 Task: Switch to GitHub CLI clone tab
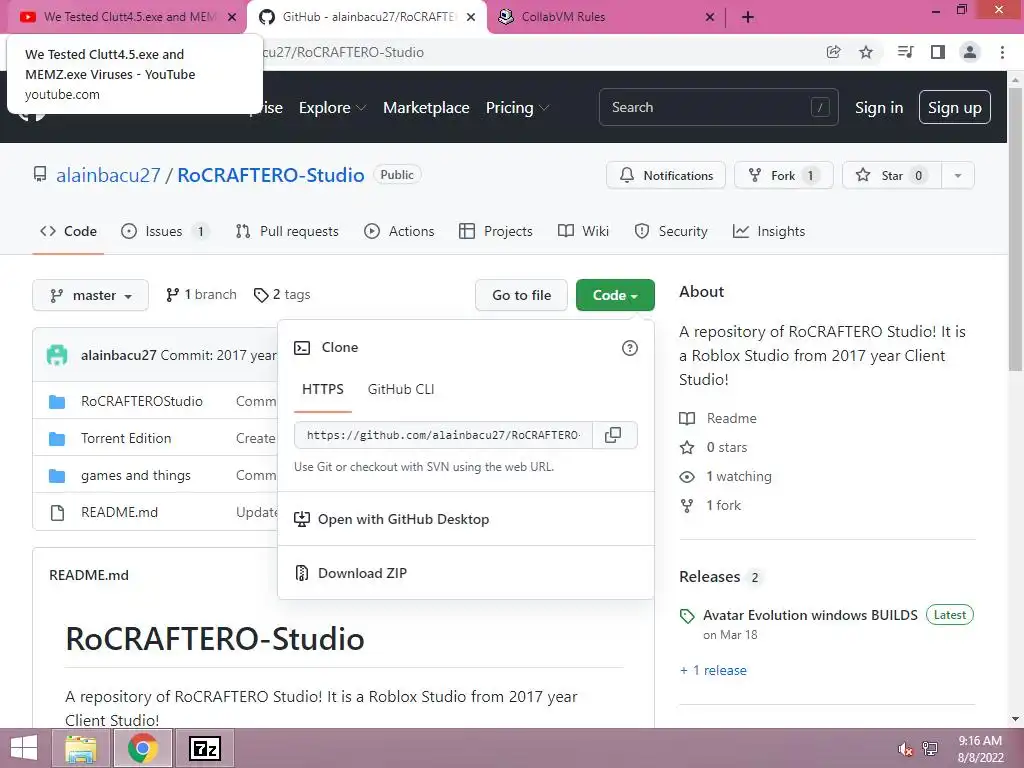tap(400, 389)
